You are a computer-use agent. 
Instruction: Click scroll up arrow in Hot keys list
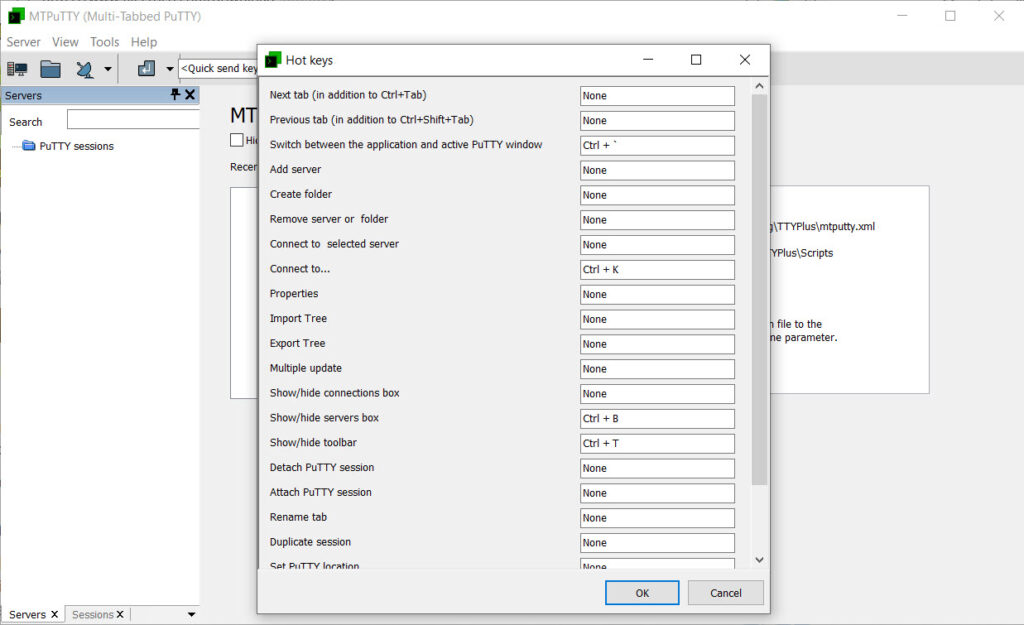(x=759, y=86)
